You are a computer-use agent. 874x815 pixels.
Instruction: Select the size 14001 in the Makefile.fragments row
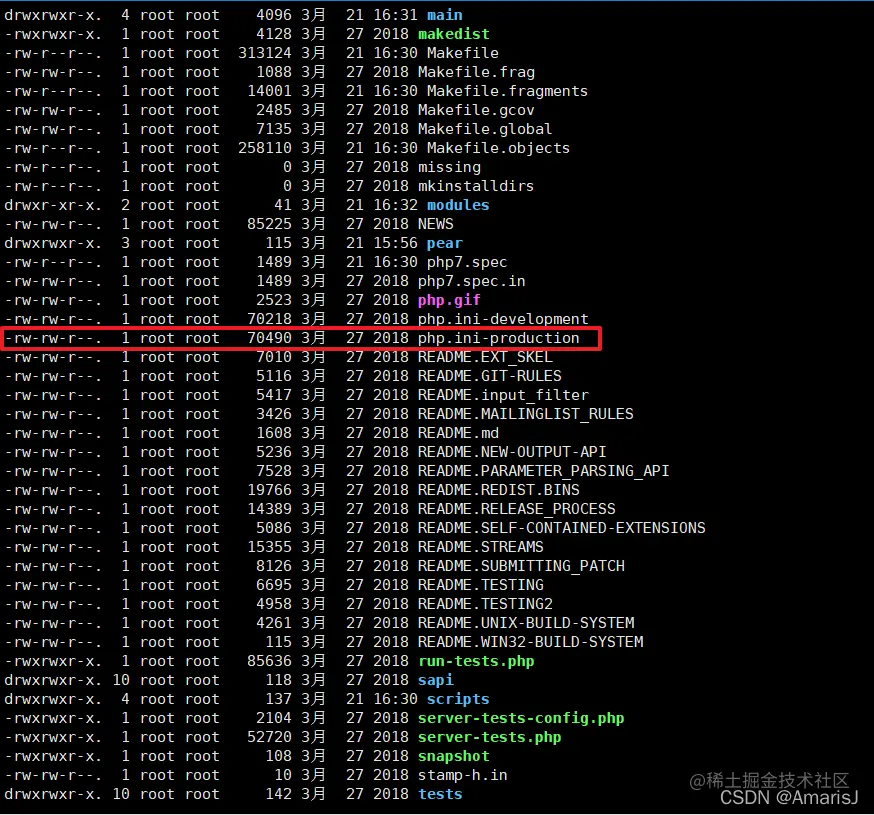[269, 91]
